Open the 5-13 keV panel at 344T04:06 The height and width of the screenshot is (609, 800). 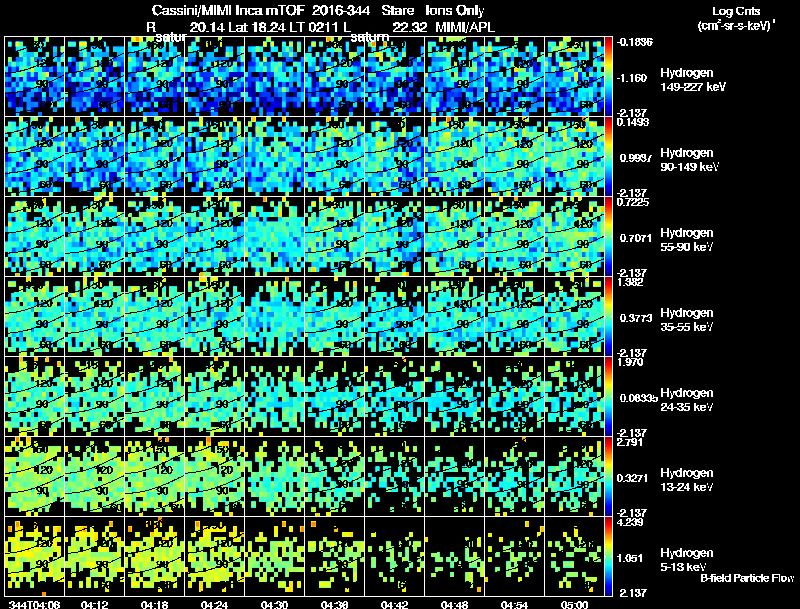[34, 556]
